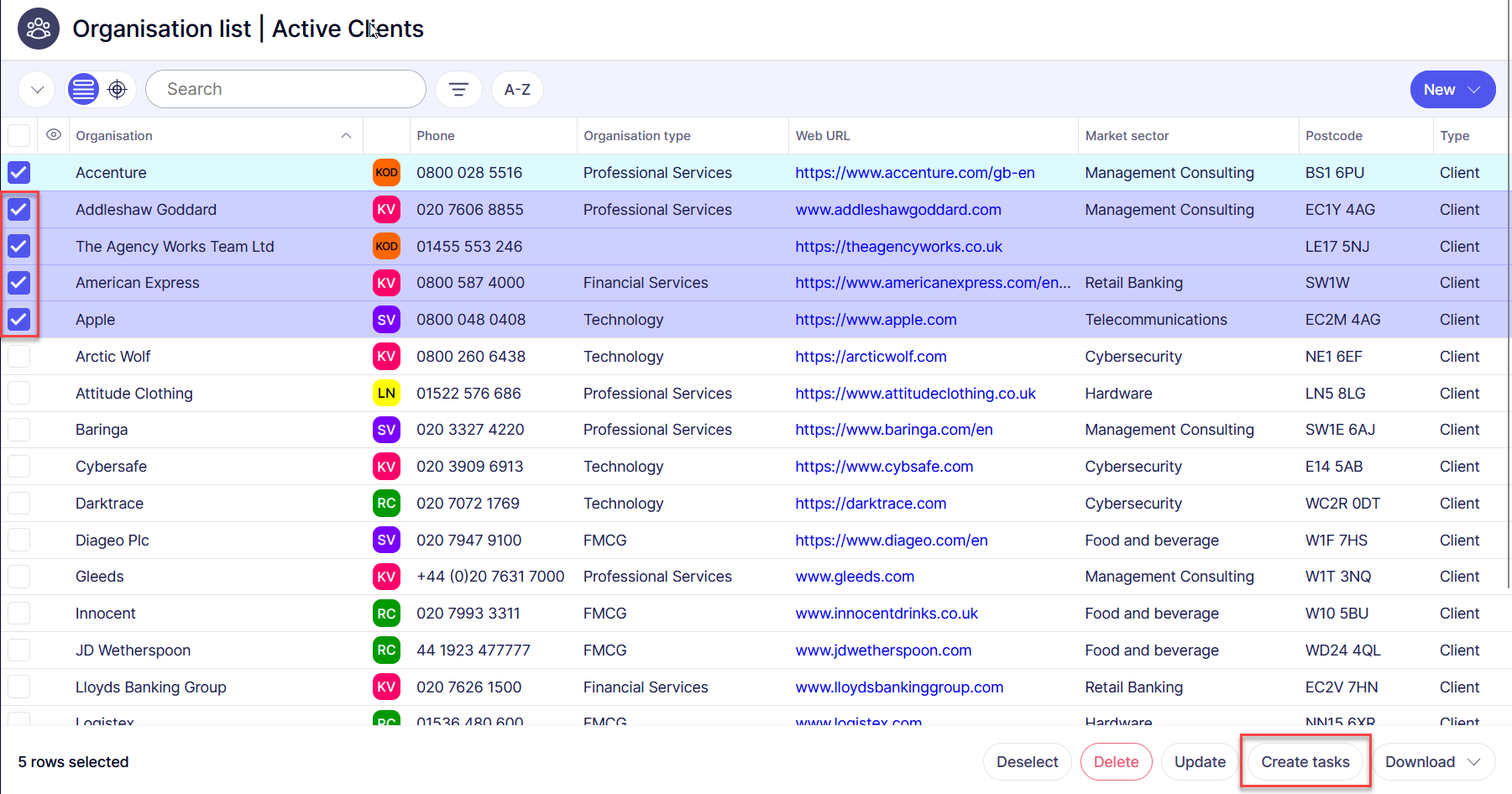Click the LN badge for Attitude Clothing
1512x794 pixels.
[386, 394]
